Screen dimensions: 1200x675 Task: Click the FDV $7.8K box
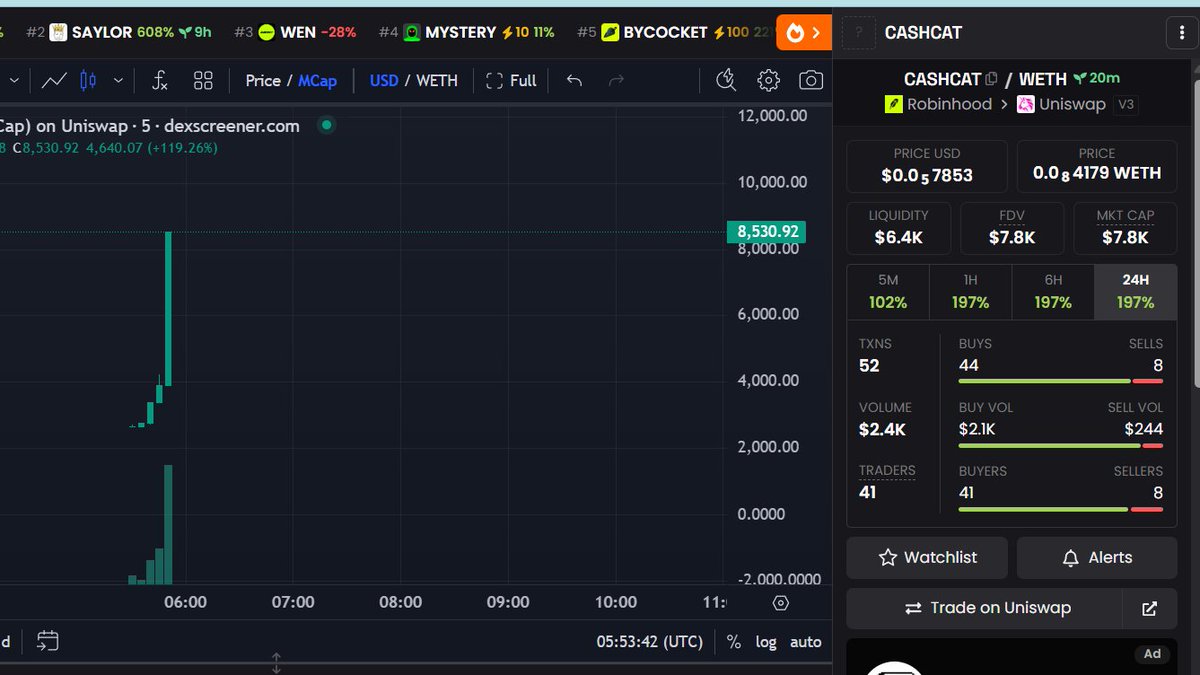1012,229
